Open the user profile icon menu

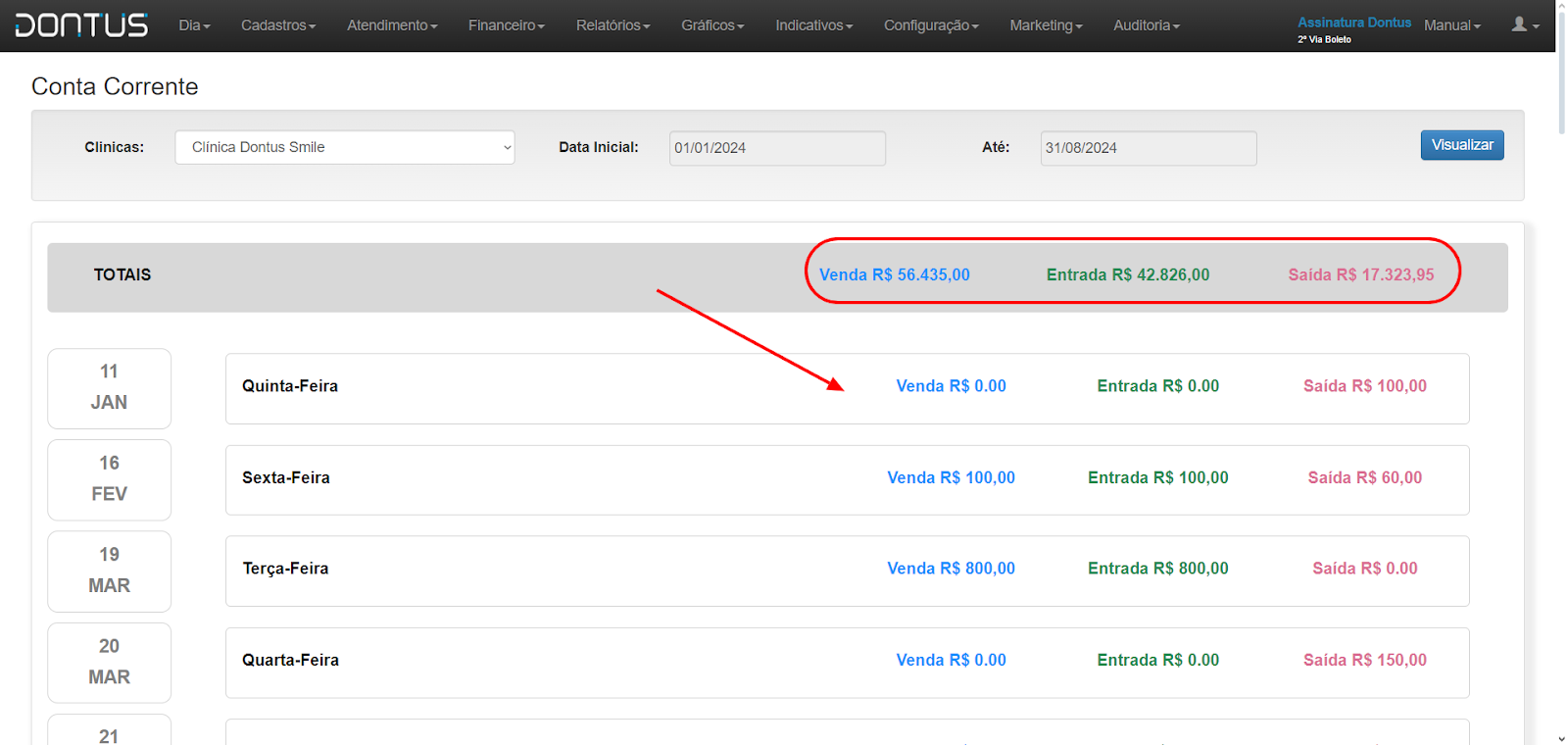tap(1525, 25)
